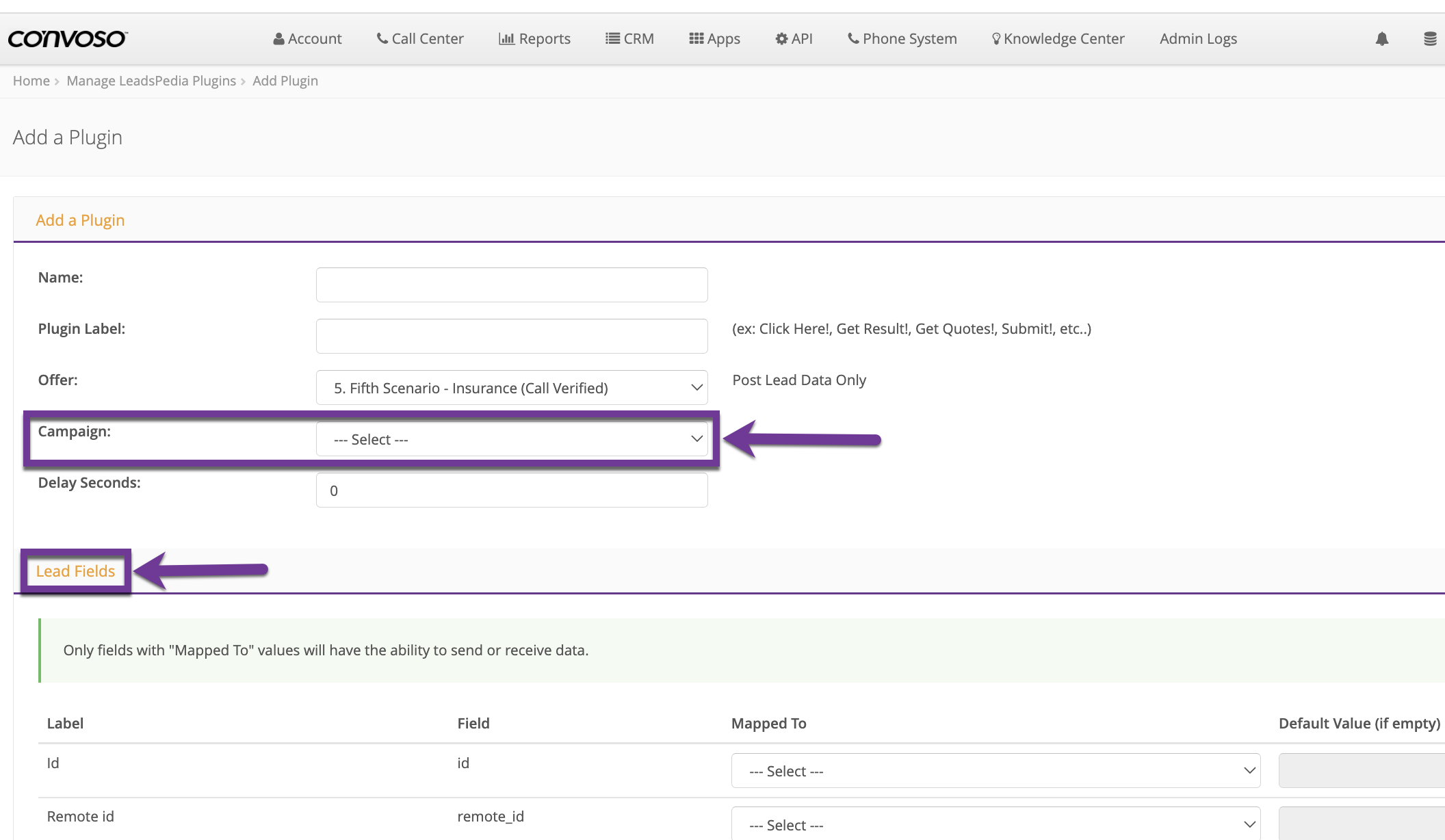This screenshot has width=1445, height=840.
Task: Open the CRM menu
Action: [629, 39]
